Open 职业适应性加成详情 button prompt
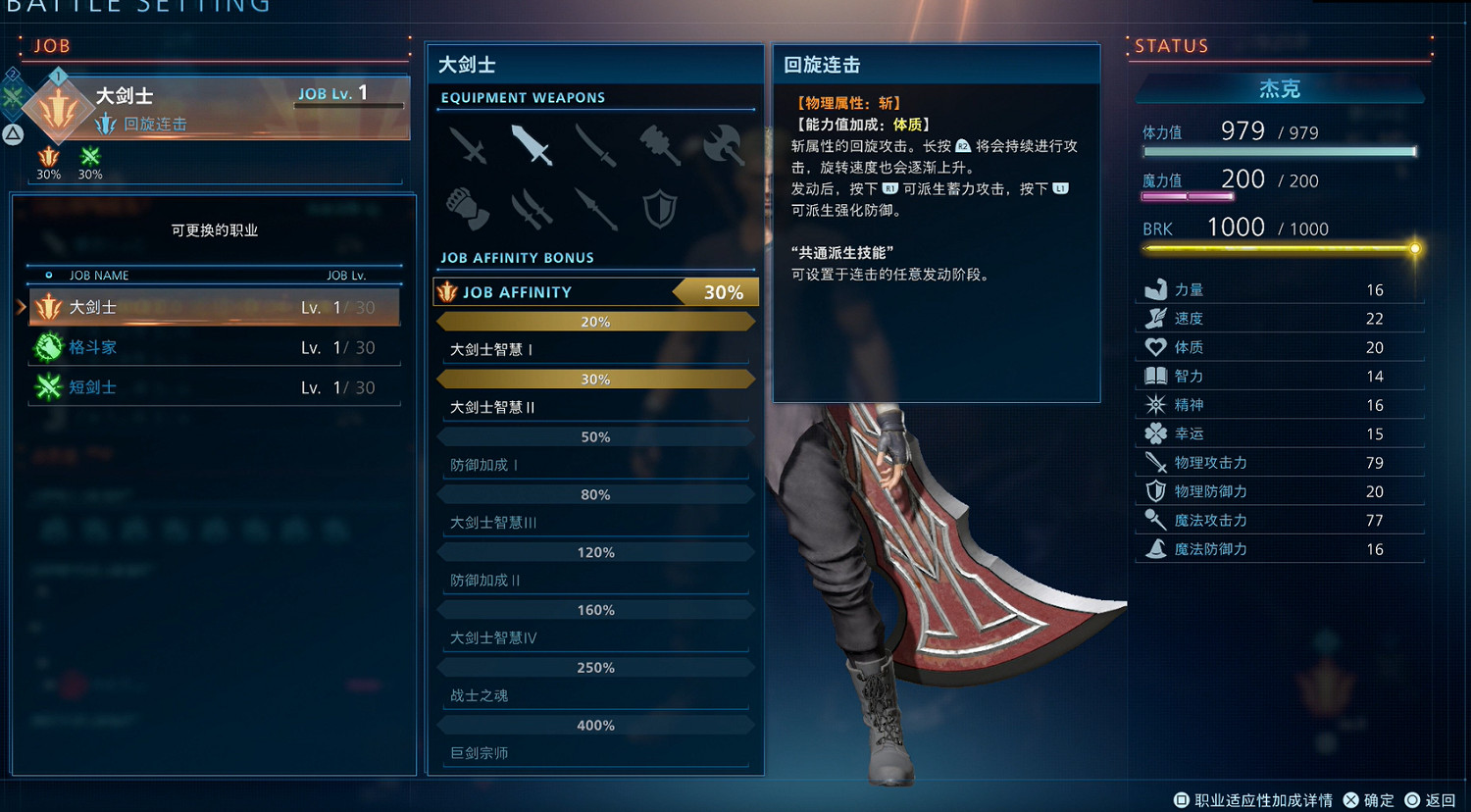1471x812 pixels. point(1253,800)
